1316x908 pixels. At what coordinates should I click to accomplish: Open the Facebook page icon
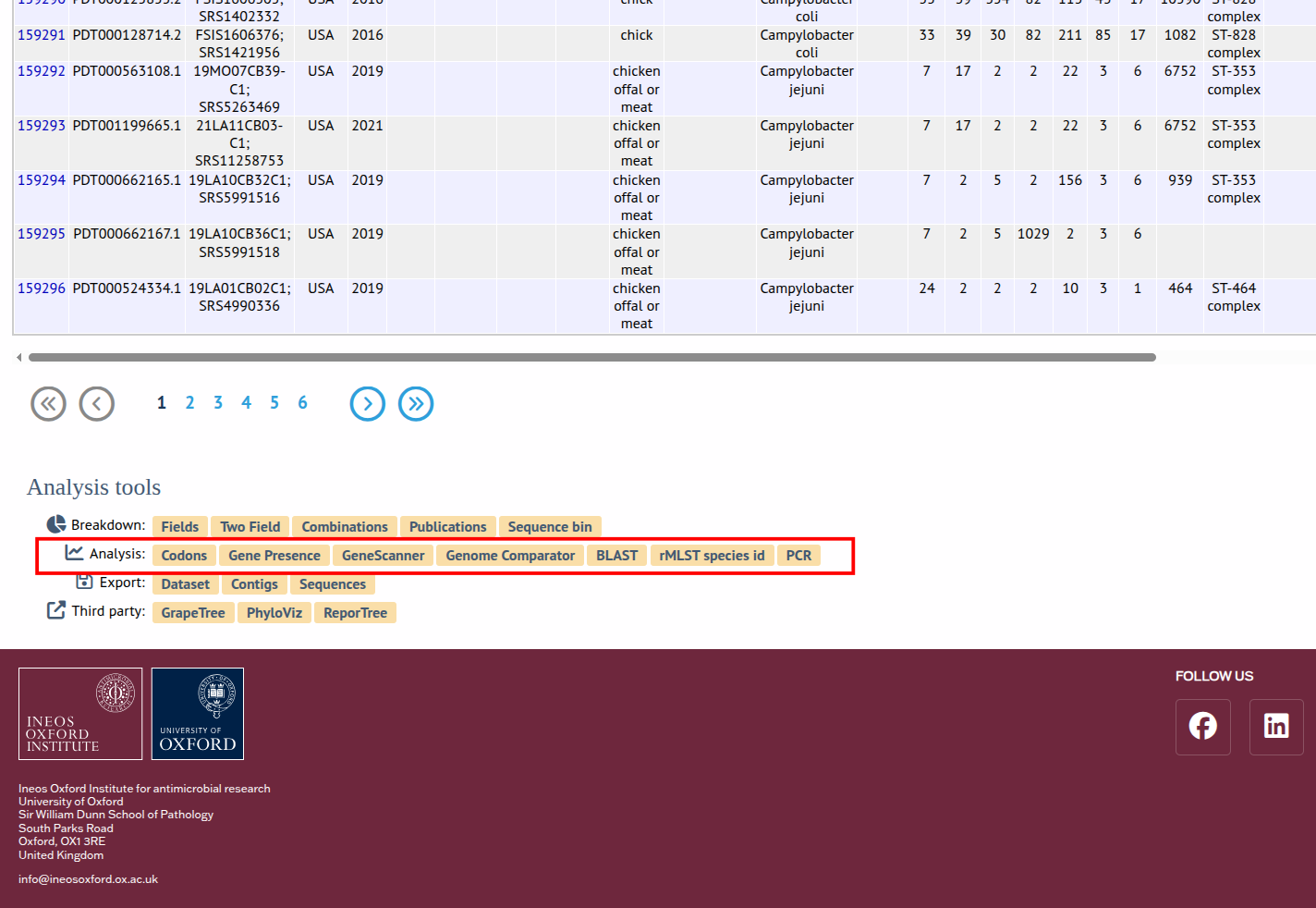click(1202, 727)
